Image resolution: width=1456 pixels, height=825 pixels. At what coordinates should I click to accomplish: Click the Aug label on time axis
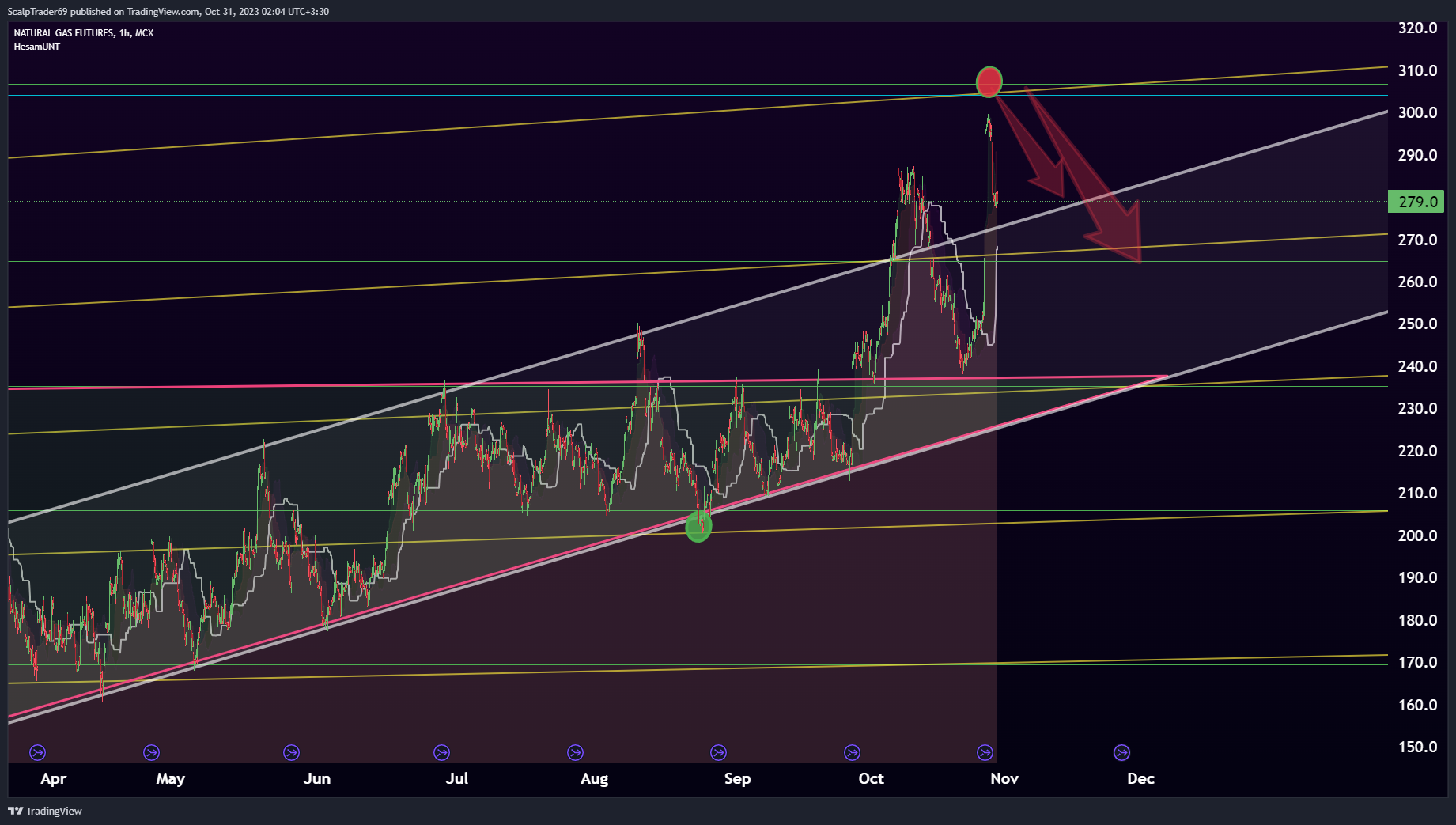[594, 779]
